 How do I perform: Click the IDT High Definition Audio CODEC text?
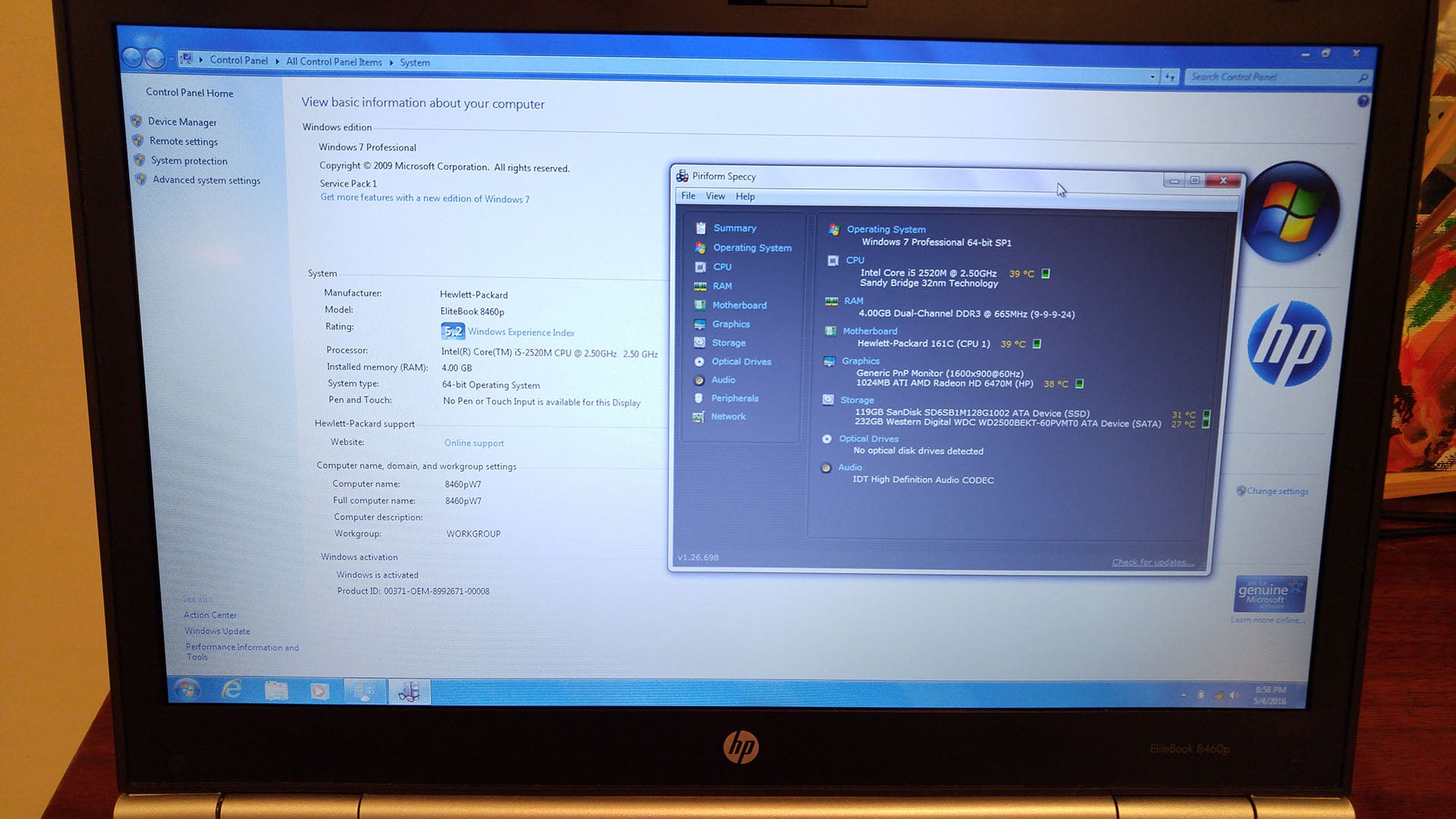923,479
